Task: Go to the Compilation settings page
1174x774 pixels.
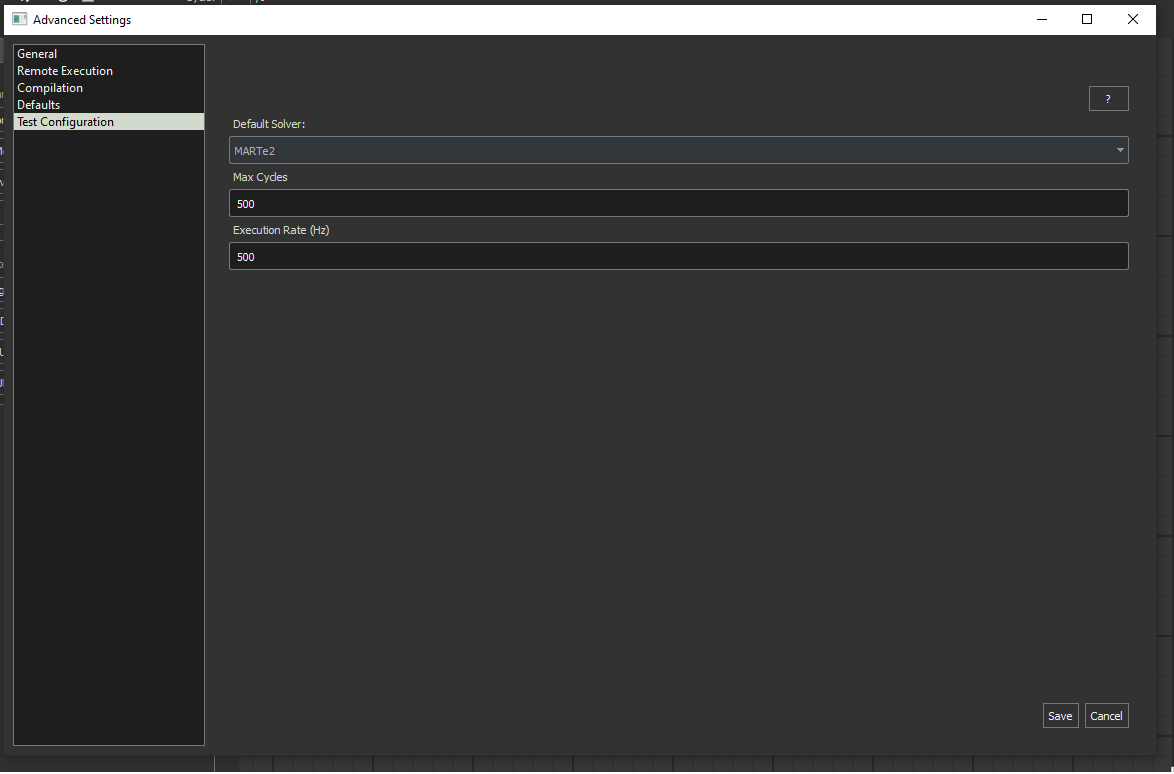Action: 50,88
